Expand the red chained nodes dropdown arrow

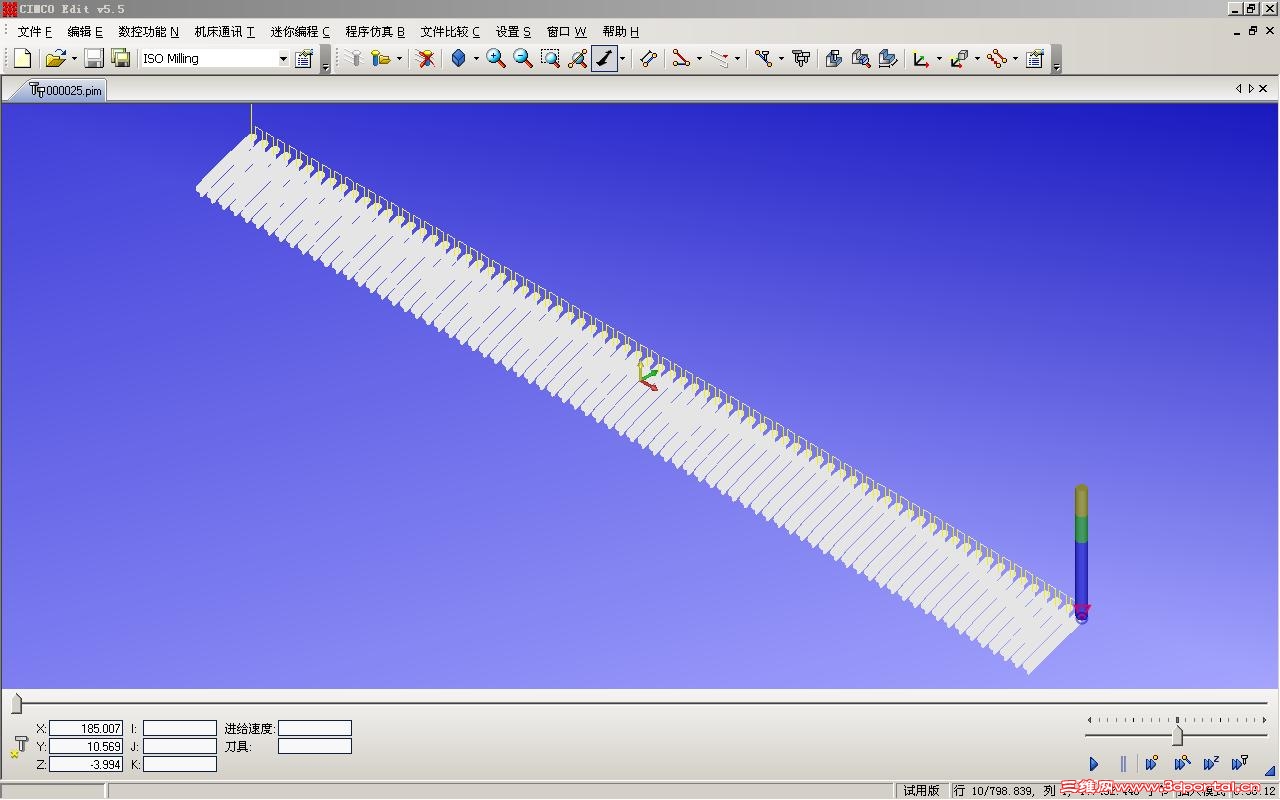[x=1015, y=58]
